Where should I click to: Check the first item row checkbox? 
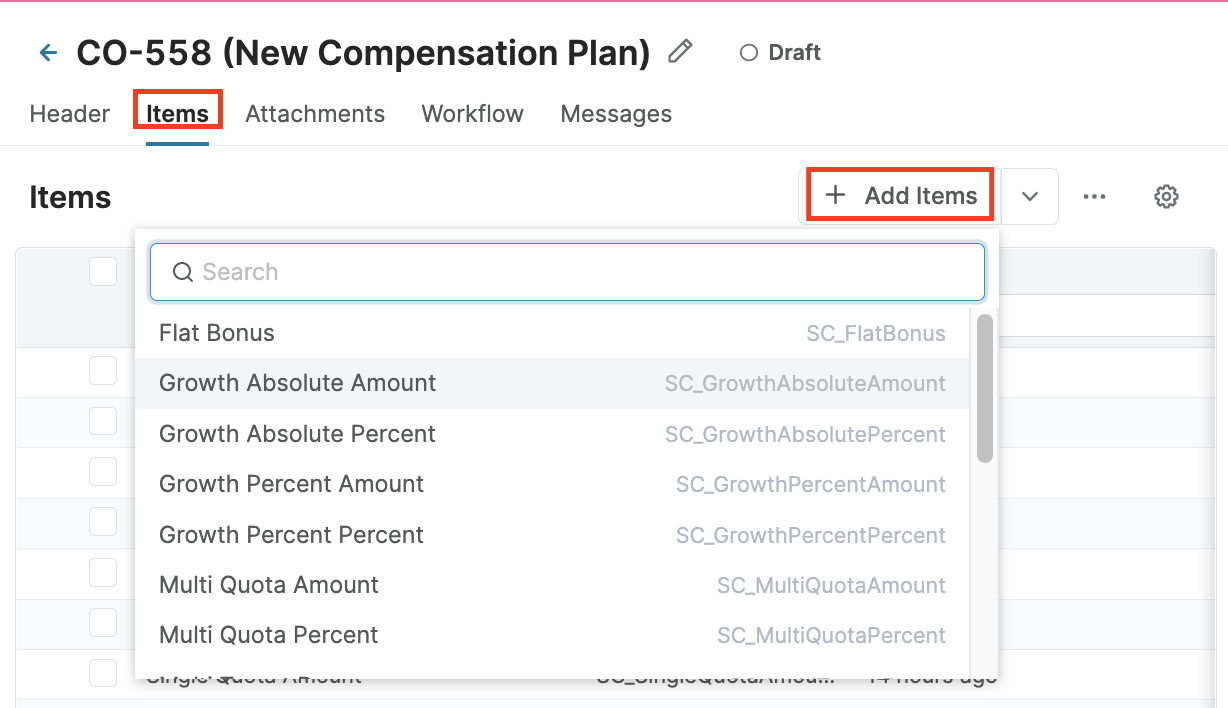point(103,371)
